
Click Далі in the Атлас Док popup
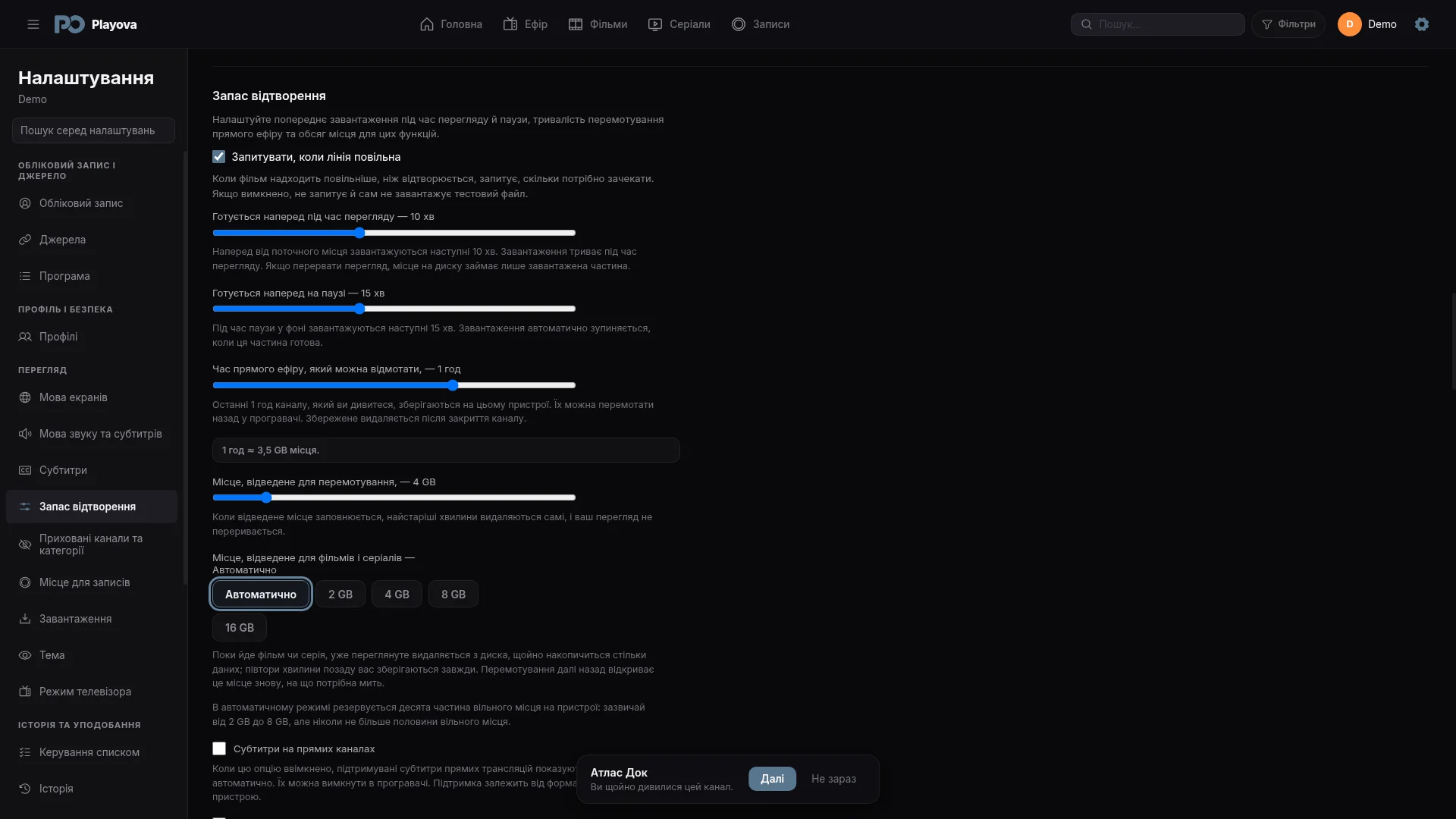pyautogui.click(x=772, y=779)
